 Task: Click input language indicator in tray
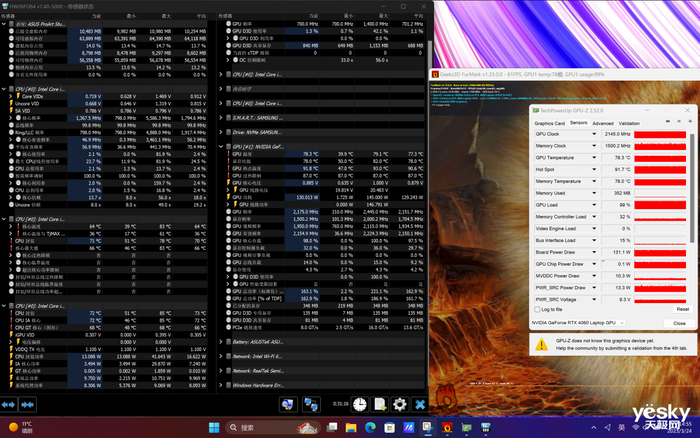coord(621,428)
